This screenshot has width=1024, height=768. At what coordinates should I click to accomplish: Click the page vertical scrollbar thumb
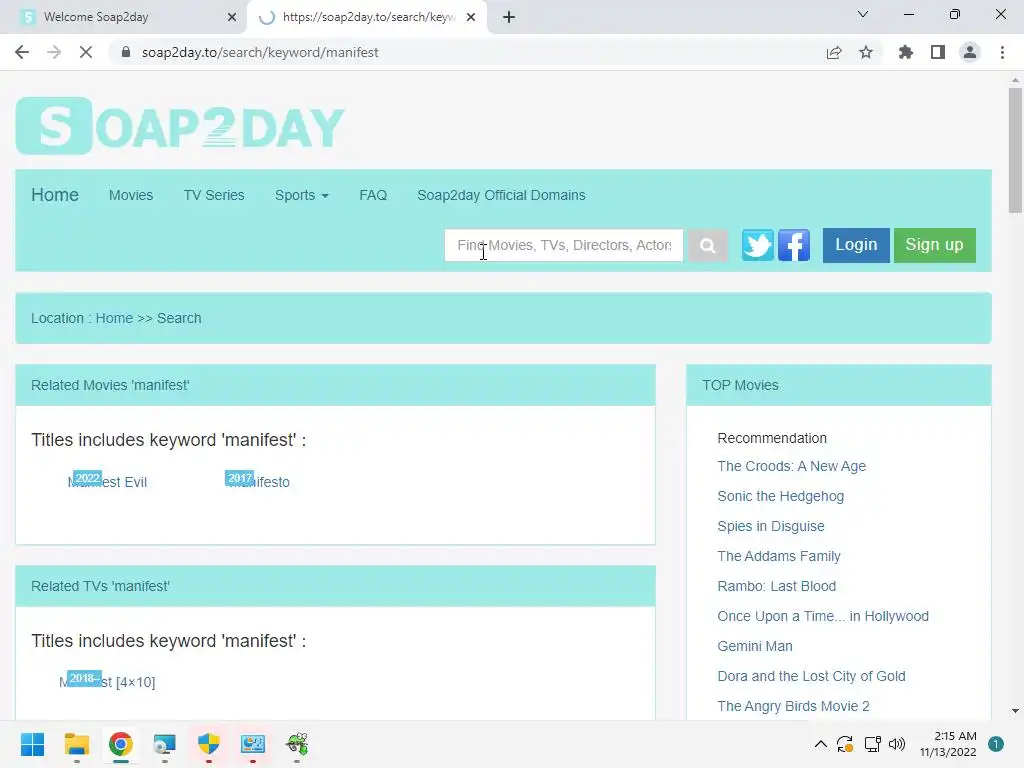pos(1015,150)
